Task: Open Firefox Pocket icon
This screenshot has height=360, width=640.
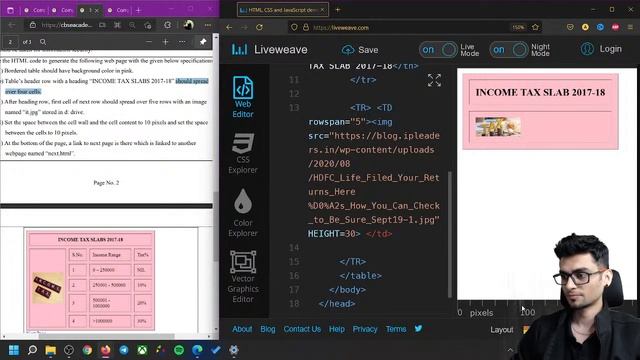Action: click(x=570, y=27)
